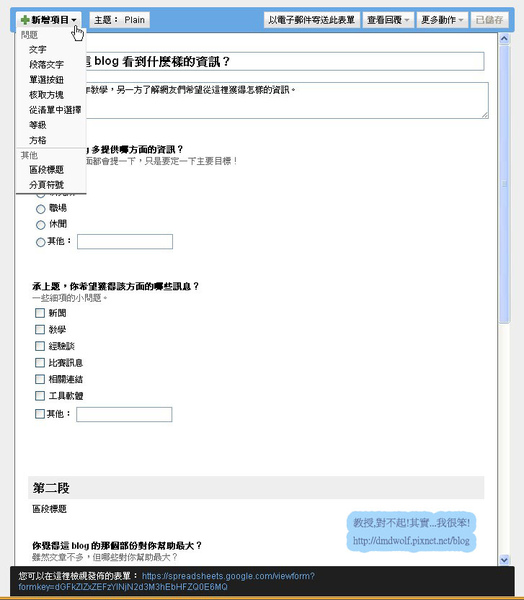Screen dimensions: 524x600
Task: Check the 比賽訊息 checkbox
Action: pos(40,362)
